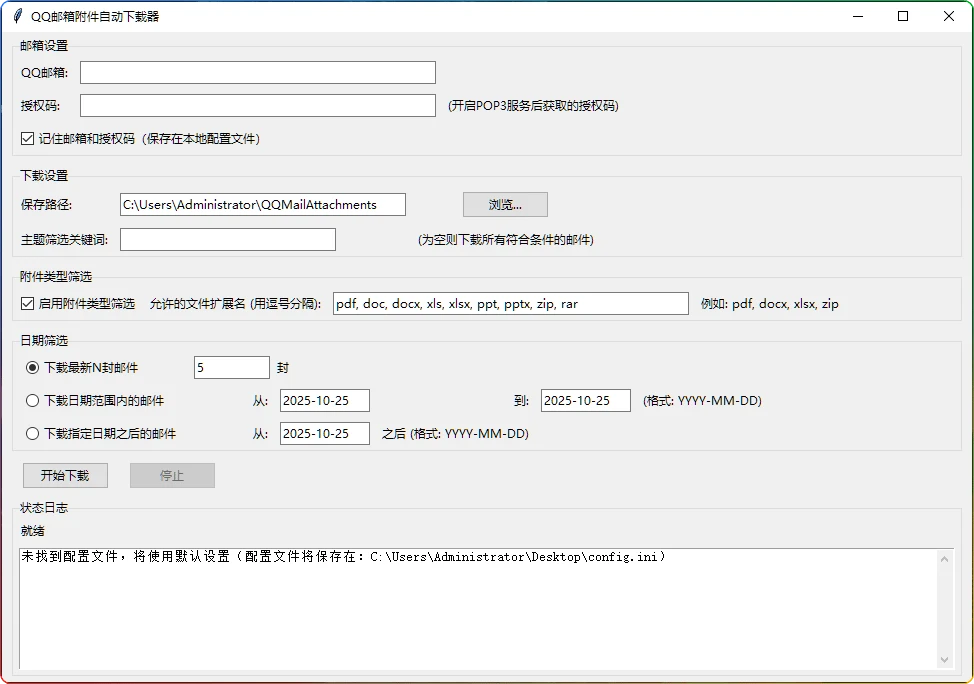Maximize the QQ邮箱附件自动下载器 window
The width and height of the screenshot is (974, 684).
[x=903, y=16]
